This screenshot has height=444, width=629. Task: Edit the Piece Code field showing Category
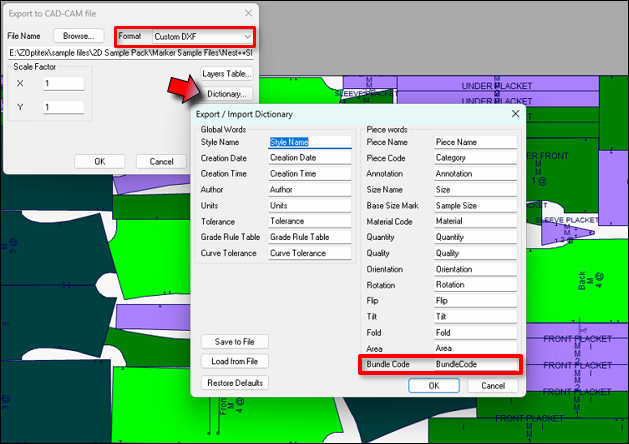click(x=475, y=158)
